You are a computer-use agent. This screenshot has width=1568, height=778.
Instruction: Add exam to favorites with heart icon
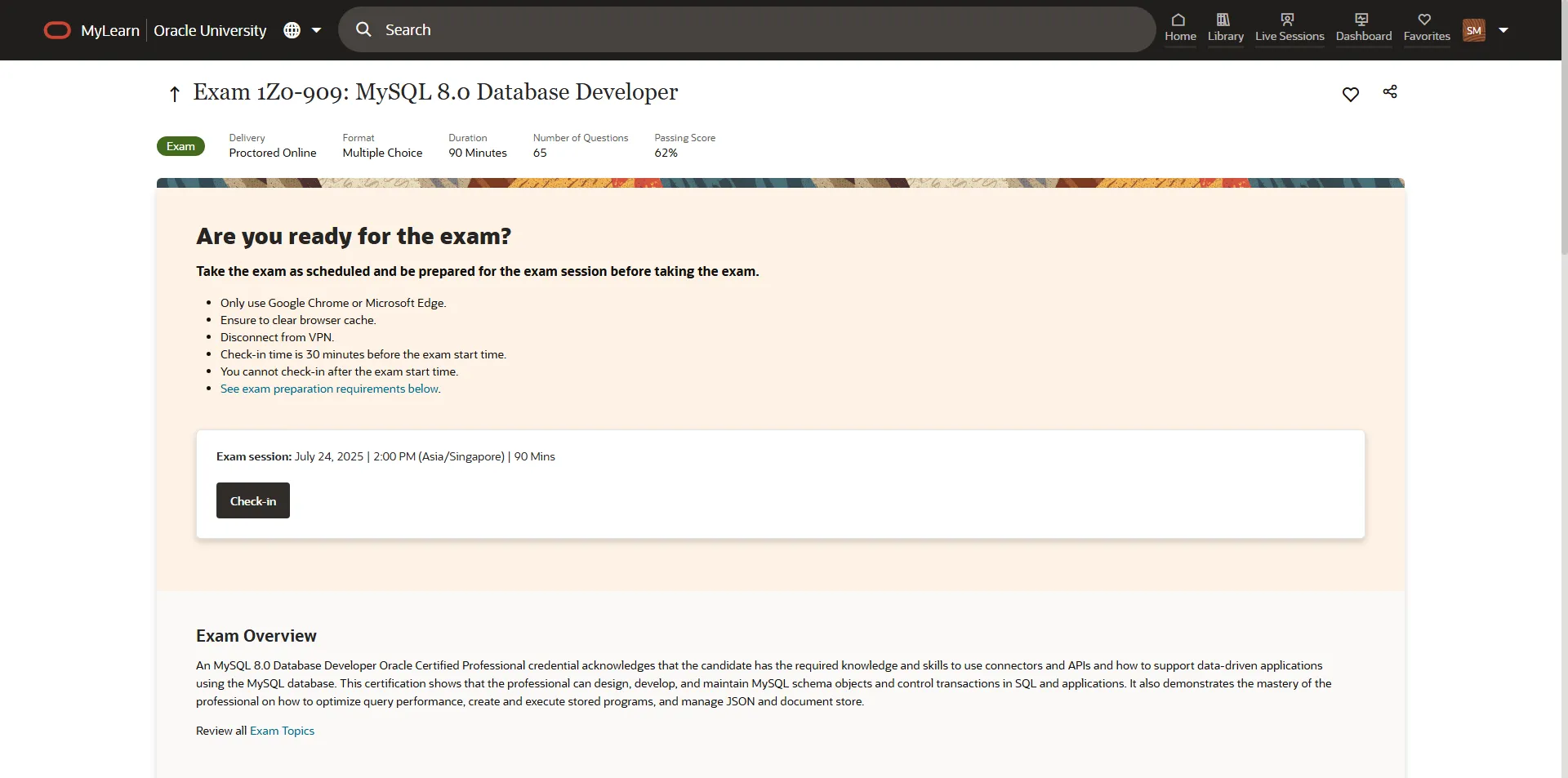pyautogui.click(x=1351, y=94)
